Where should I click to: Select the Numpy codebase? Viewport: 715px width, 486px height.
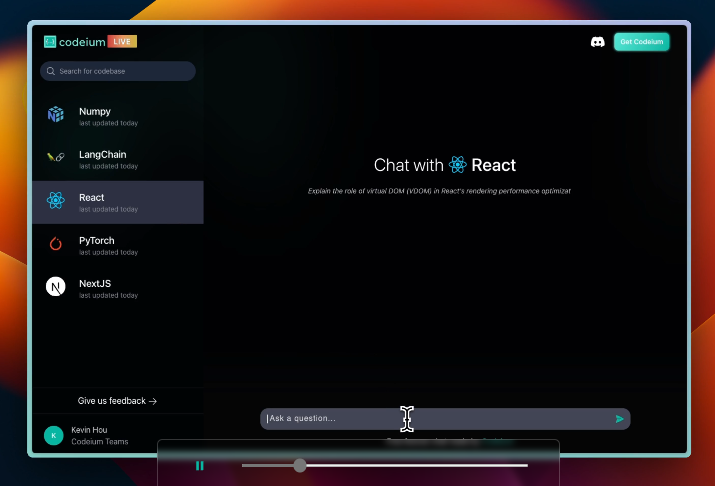click(x=118, y=116)
